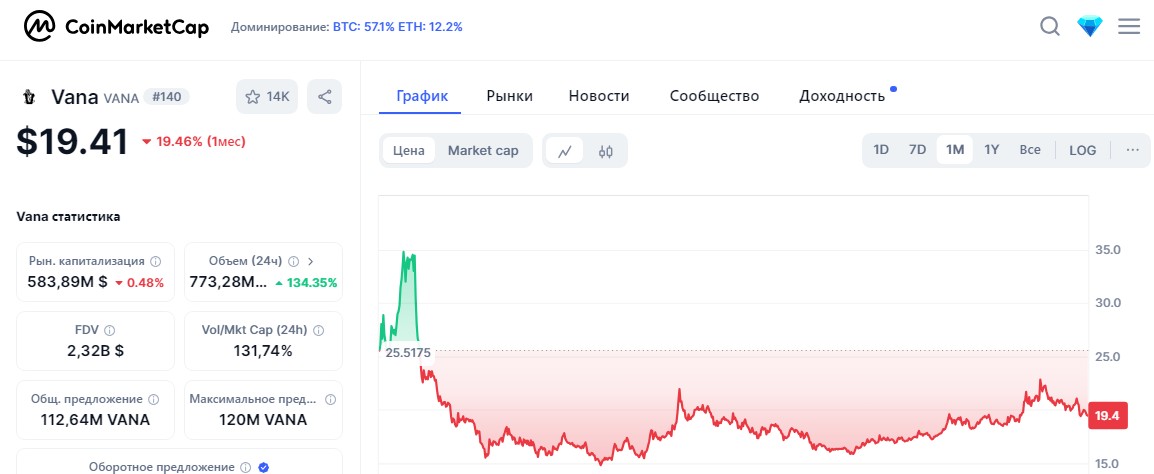Click the share icon next to Vana
Viewport: 1154px width, 474px height.
tap(325, 97)
